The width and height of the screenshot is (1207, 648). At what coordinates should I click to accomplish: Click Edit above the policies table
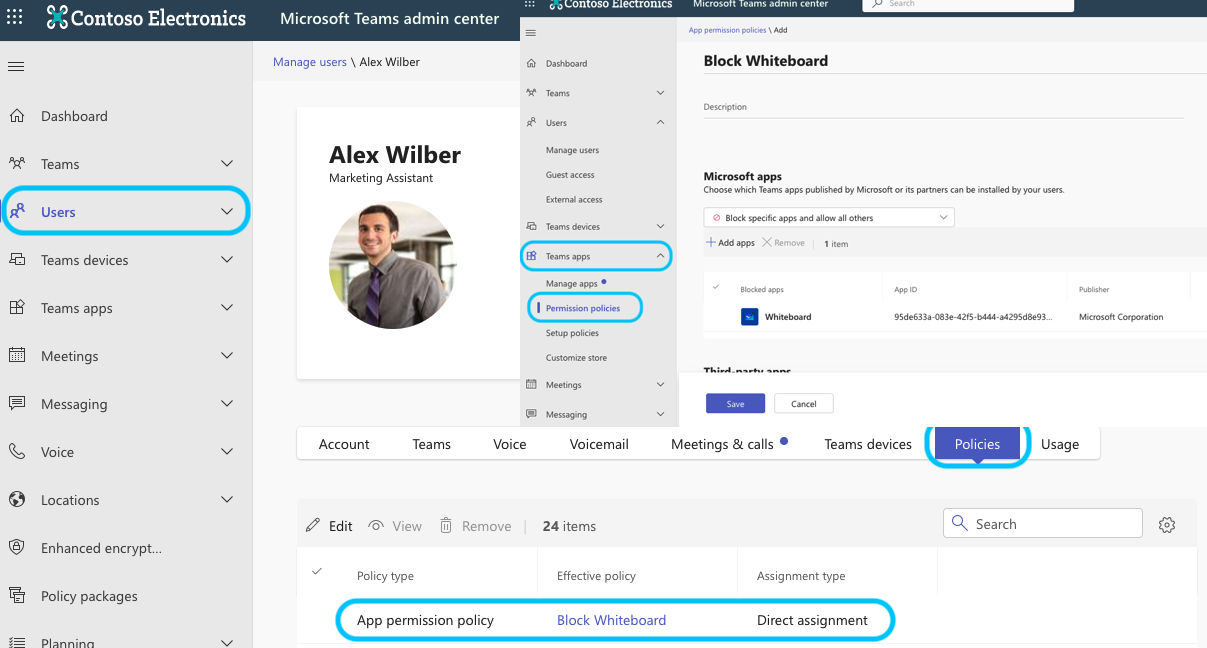point(330,526)
